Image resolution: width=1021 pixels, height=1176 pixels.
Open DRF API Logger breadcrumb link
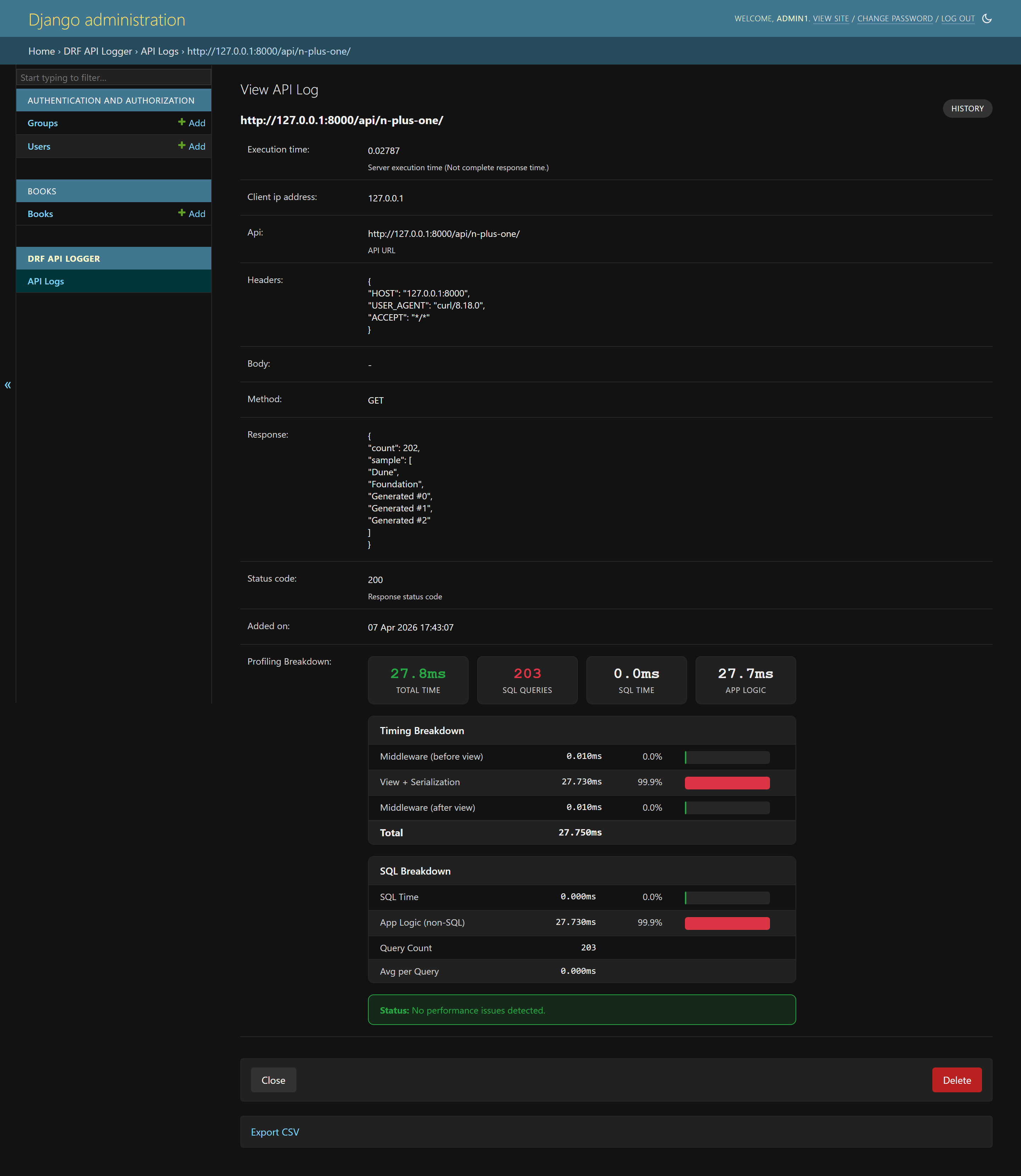[97, 51]
